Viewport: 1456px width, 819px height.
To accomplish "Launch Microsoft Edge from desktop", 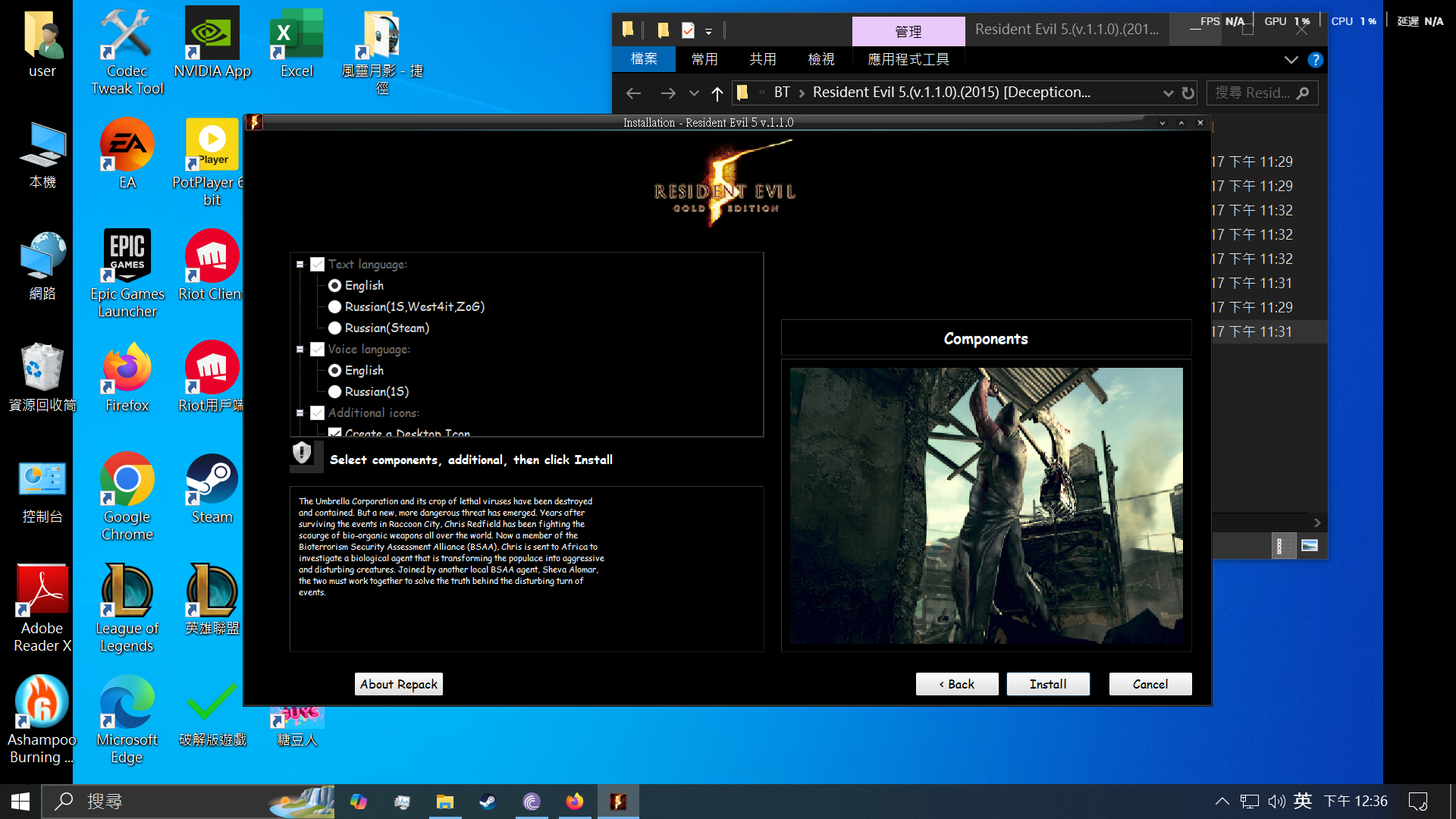I will point(127,720).
